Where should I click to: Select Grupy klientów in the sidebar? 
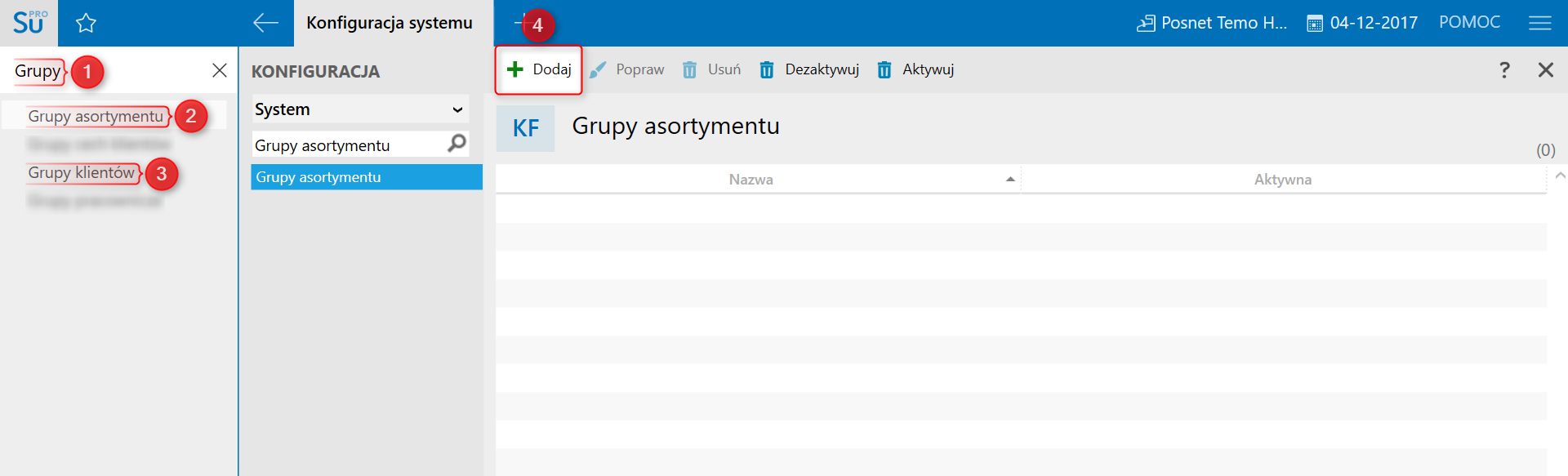(x=82, y=172)
